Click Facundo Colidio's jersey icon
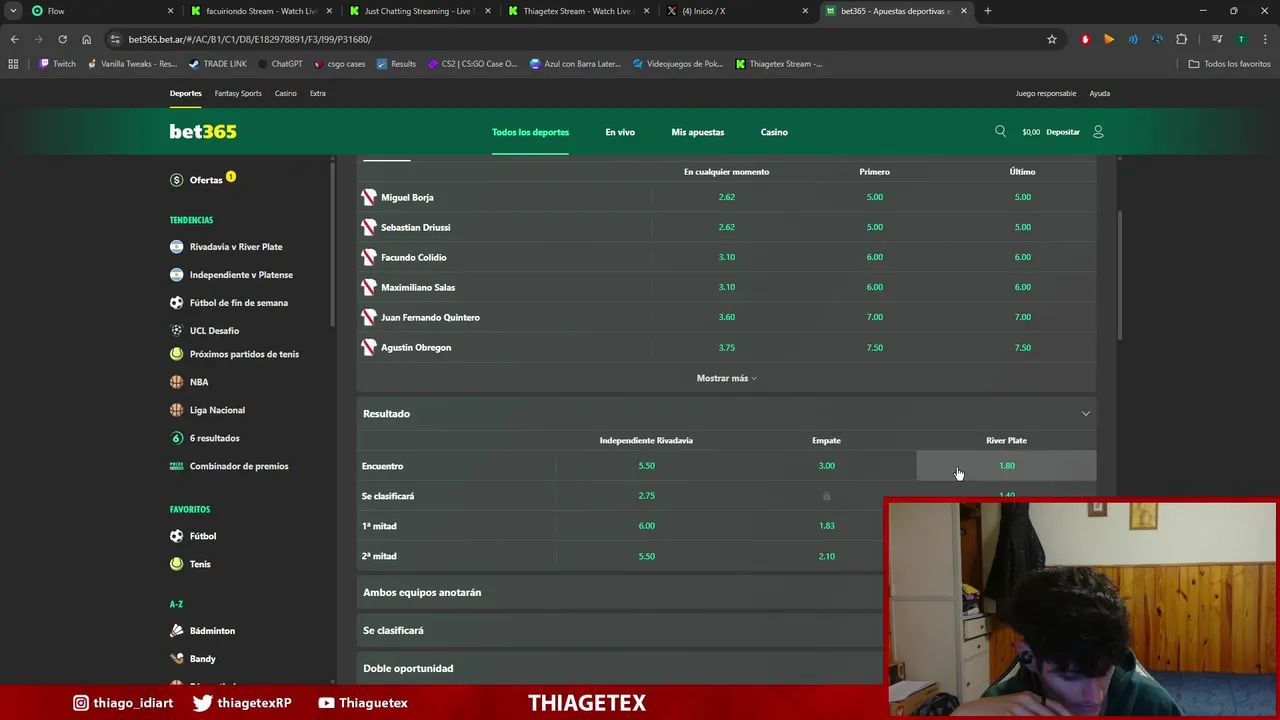The width and height of the screenshot is (1280, 720). tap(369, 257)
